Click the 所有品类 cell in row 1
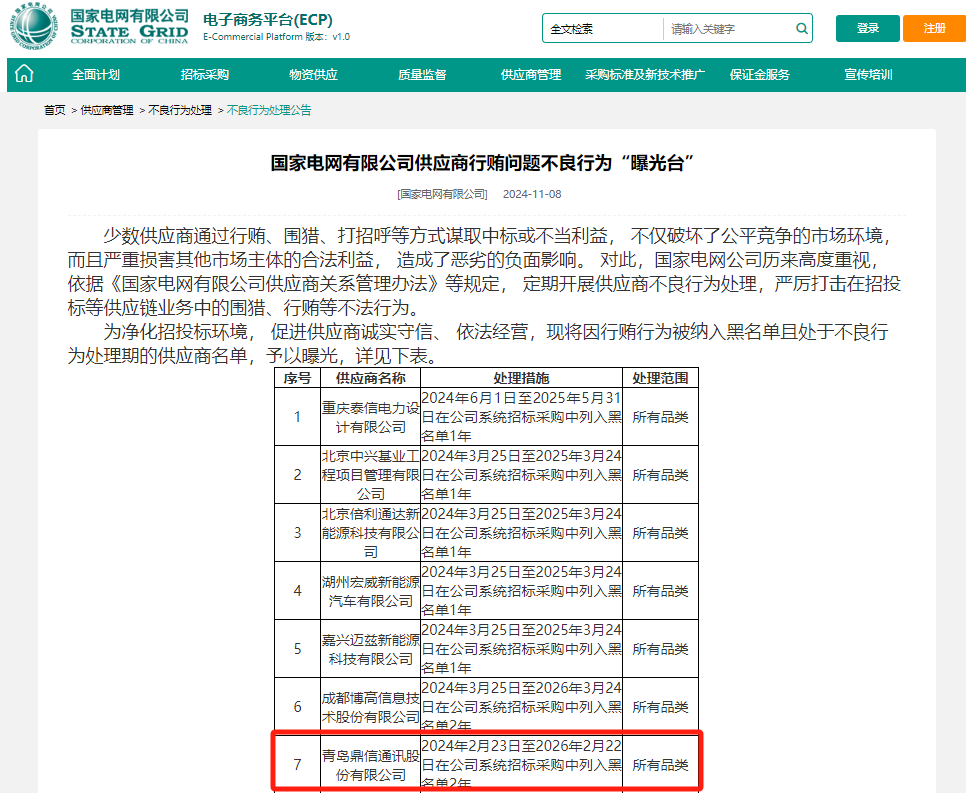The height and width of the screenshot is (793, 966). click(x=660, y=417)
